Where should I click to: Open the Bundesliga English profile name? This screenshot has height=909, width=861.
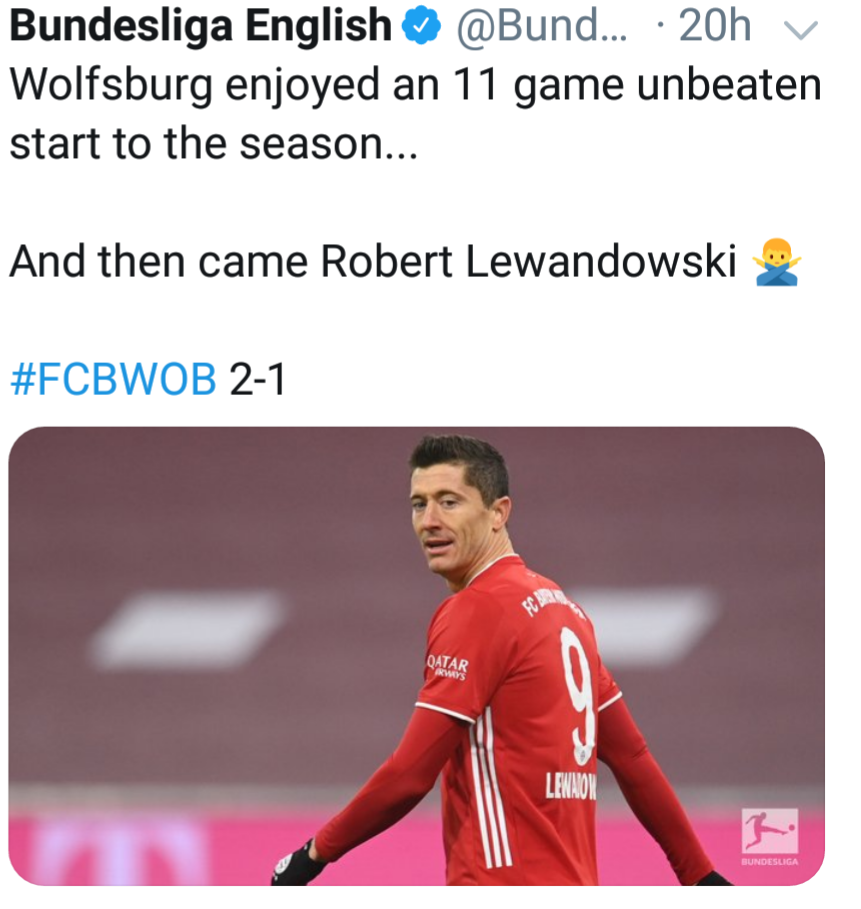click(201, 26)
